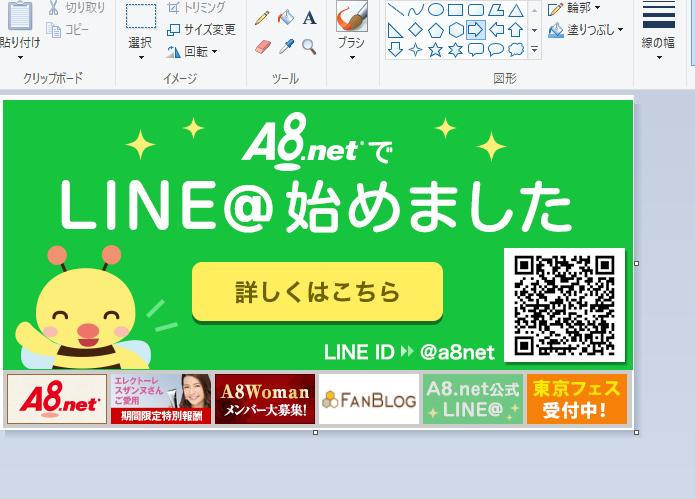
Task: Select the Eraser tool
Action: 263,47
